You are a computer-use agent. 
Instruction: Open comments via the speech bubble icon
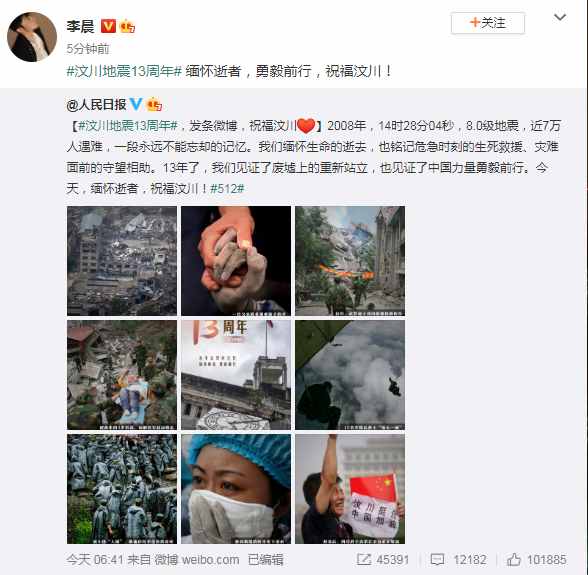point(437,559)
